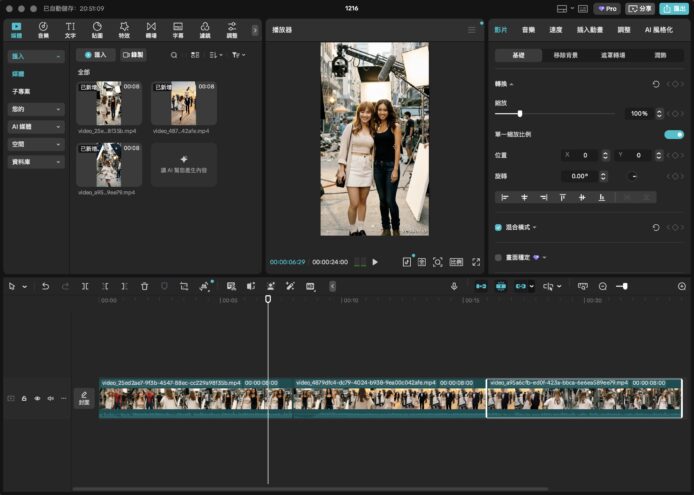This screenshot has height=495, width=694.
Task: Switch to the 速度 tab
Action: [x=555, y=30]
